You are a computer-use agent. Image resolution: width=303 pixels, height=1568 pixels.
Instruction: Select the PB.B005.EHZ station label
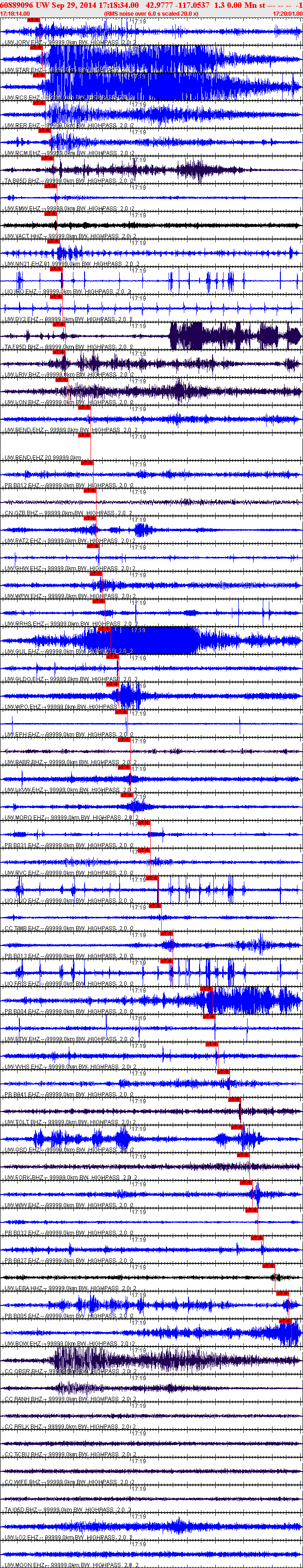69,1316
